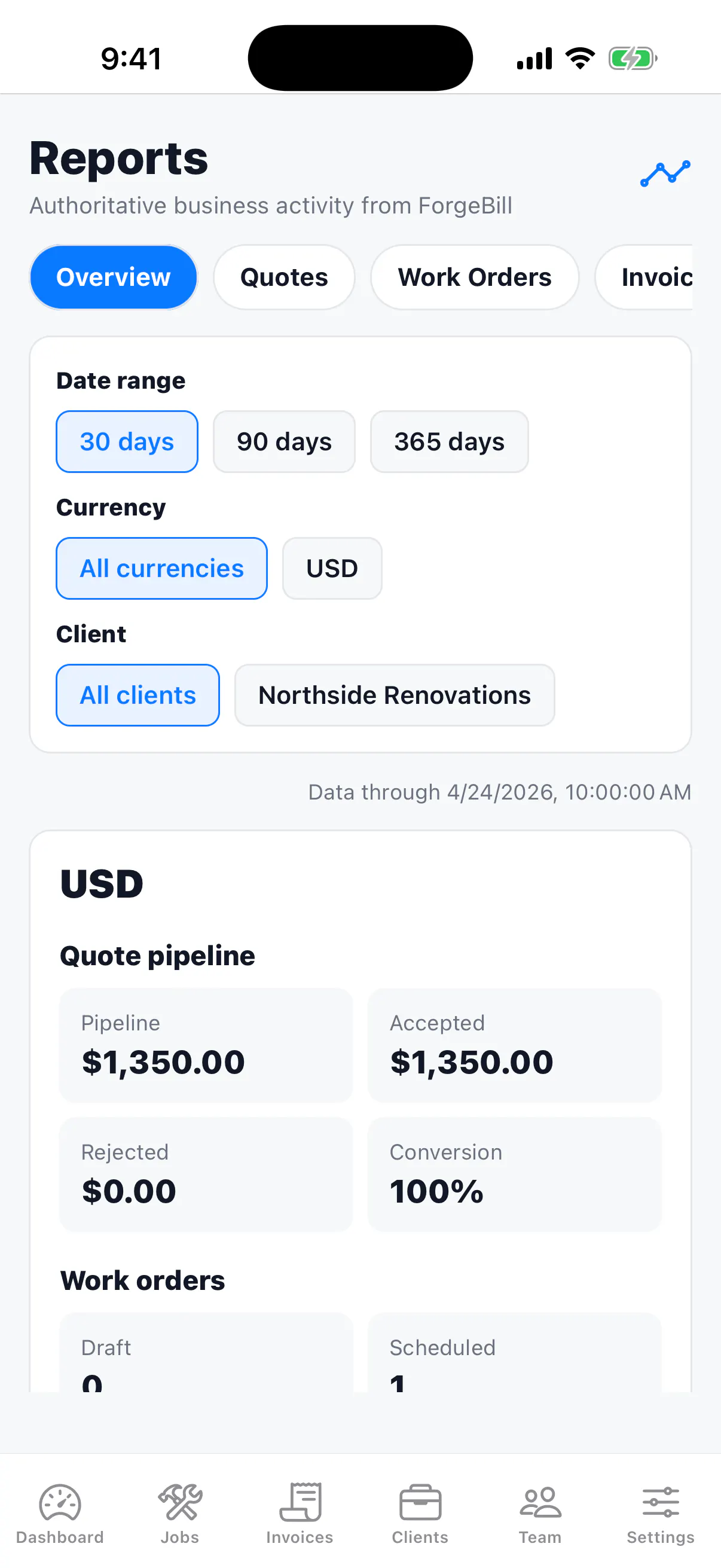Switch to the Overview tab

pyautogui.click(x=114, y=277)
